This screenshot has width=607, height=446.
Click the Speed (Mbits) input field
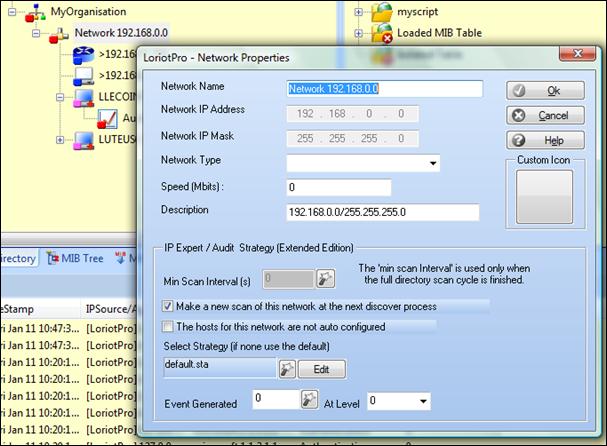click(x=339, y=187)
